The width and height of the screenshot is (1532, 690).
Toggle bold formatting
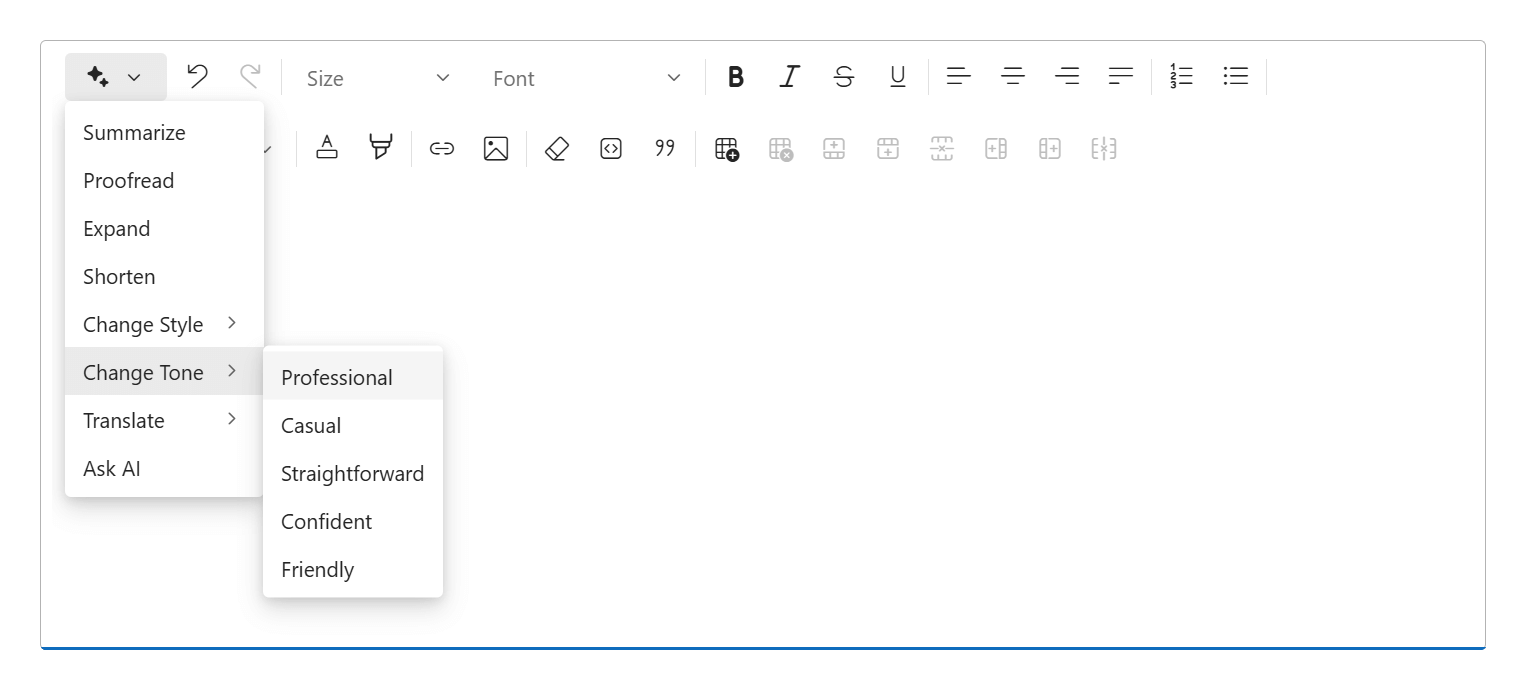(x=736, y=76)
